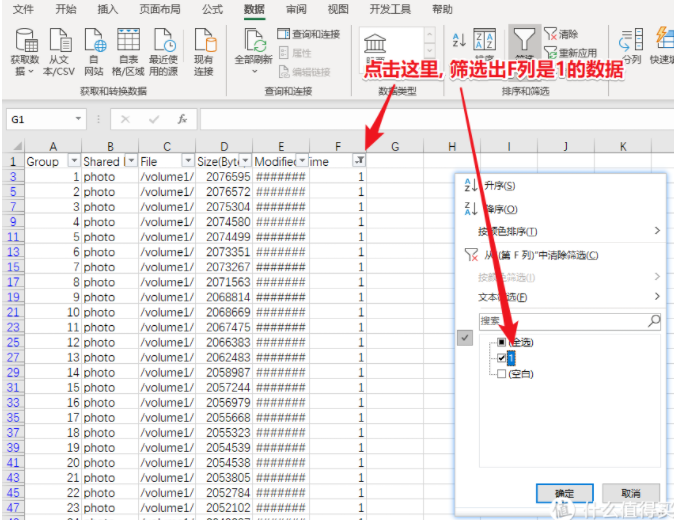Click the 确定 (OK) button
The height and width of the screenshot is (520, 674).
tap(564, 492)
